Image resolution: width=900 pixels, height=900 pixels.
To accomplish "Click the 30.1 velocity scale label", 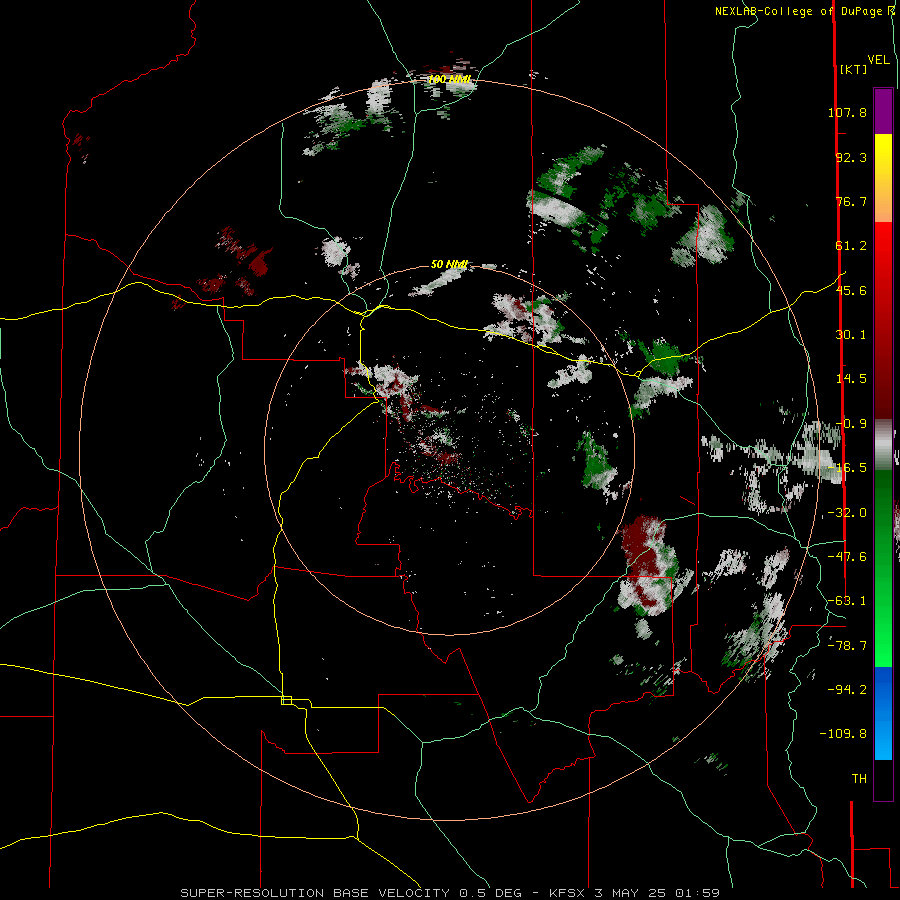I will click(851, 335).
